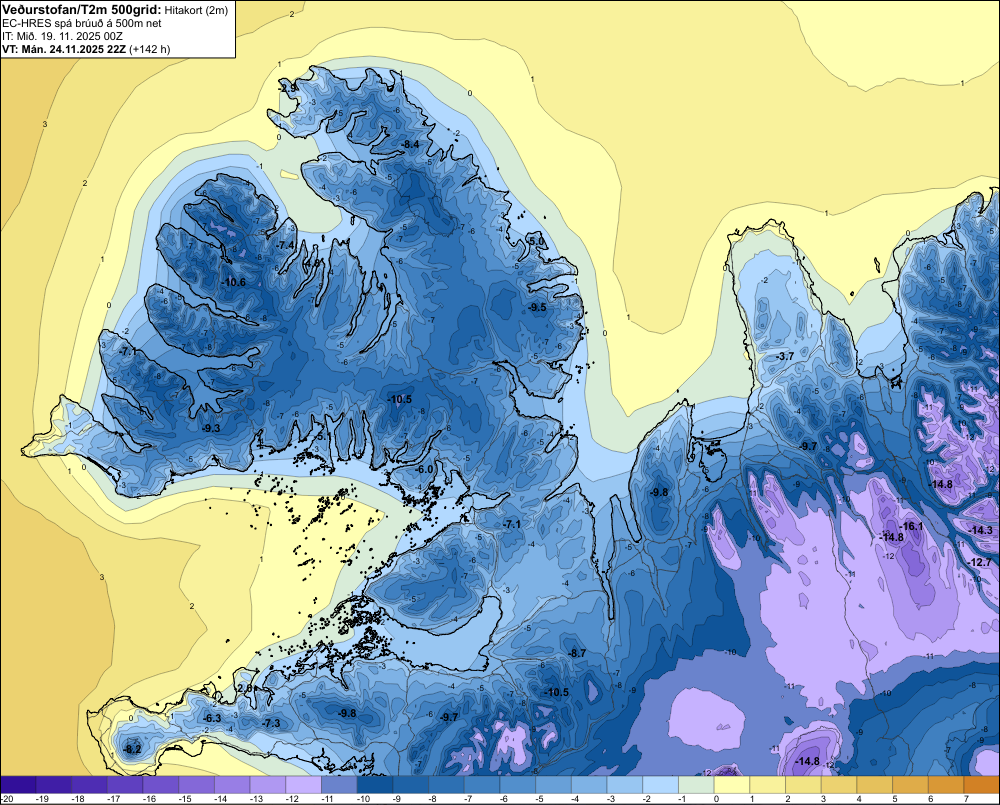Screen dimensions: 1000x805
Task: Click the -9.3 temperature value on the map
Action: (x=211, y=428)
